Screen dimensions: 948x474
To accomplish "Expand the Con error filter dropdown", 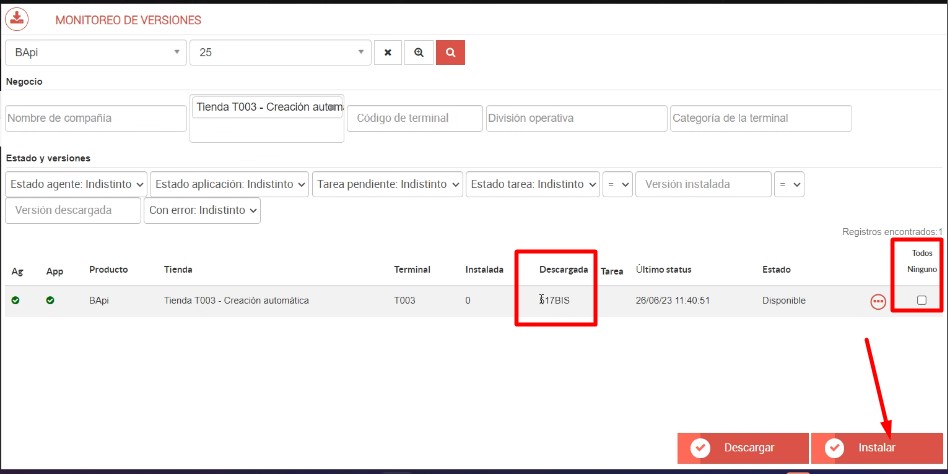I will coord(203,211).
